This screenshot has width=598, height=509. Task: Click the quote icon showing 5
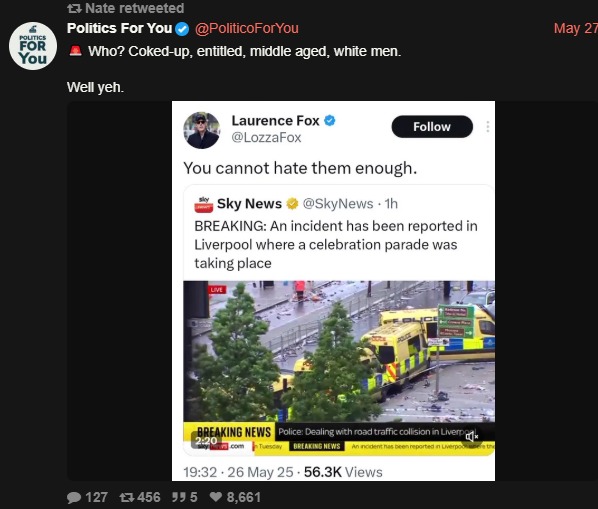[179, 497]
